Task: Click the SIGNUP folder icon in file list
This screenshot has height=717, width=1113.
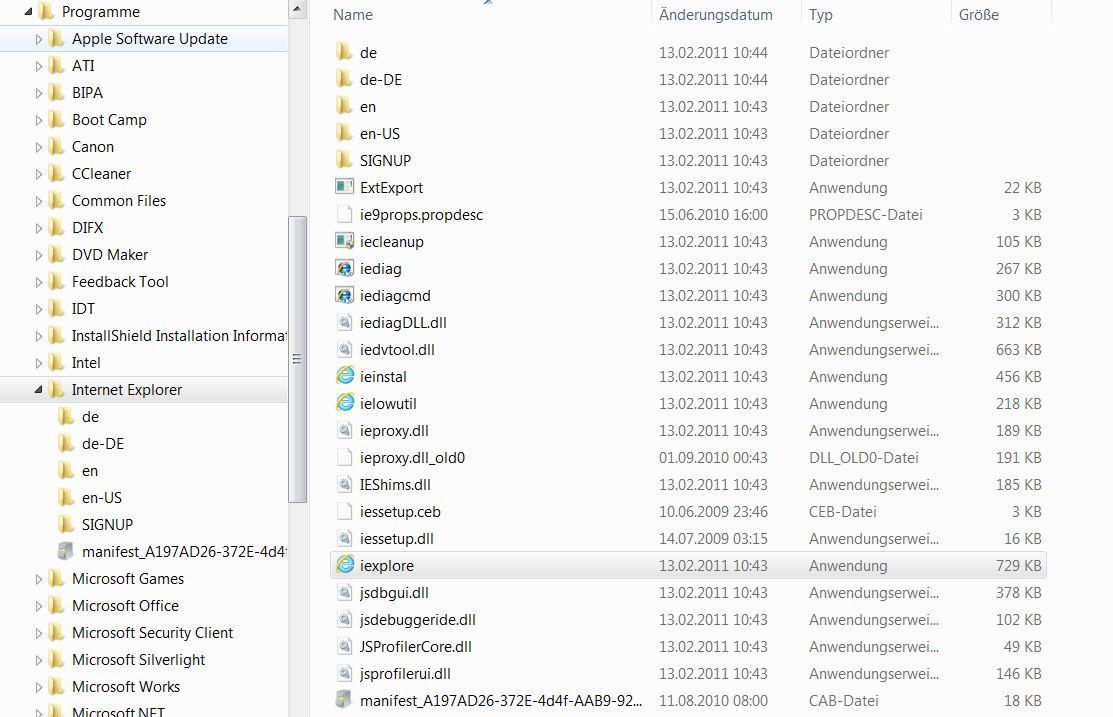Action: tap(345, 160)
